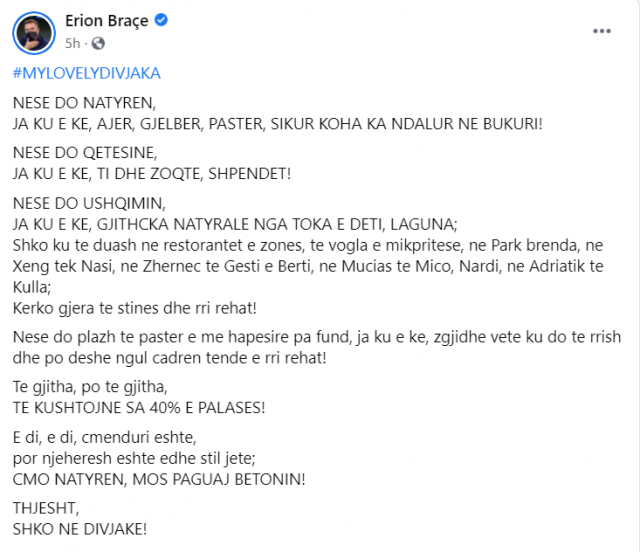The image size is (640, 552).
Task: Open the post options three-dots menu
Action: 602,31
